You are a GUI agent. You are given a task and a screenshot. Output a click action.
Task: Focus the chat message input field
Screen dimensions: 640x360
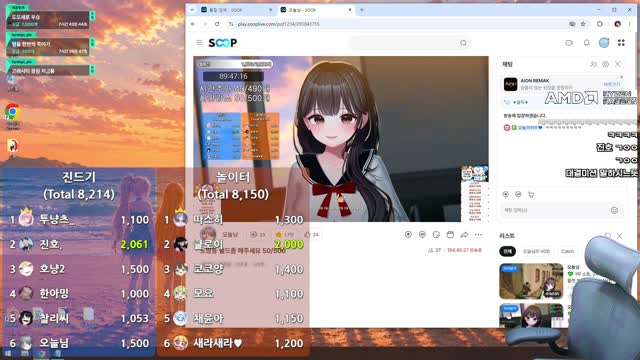point(556,210)
